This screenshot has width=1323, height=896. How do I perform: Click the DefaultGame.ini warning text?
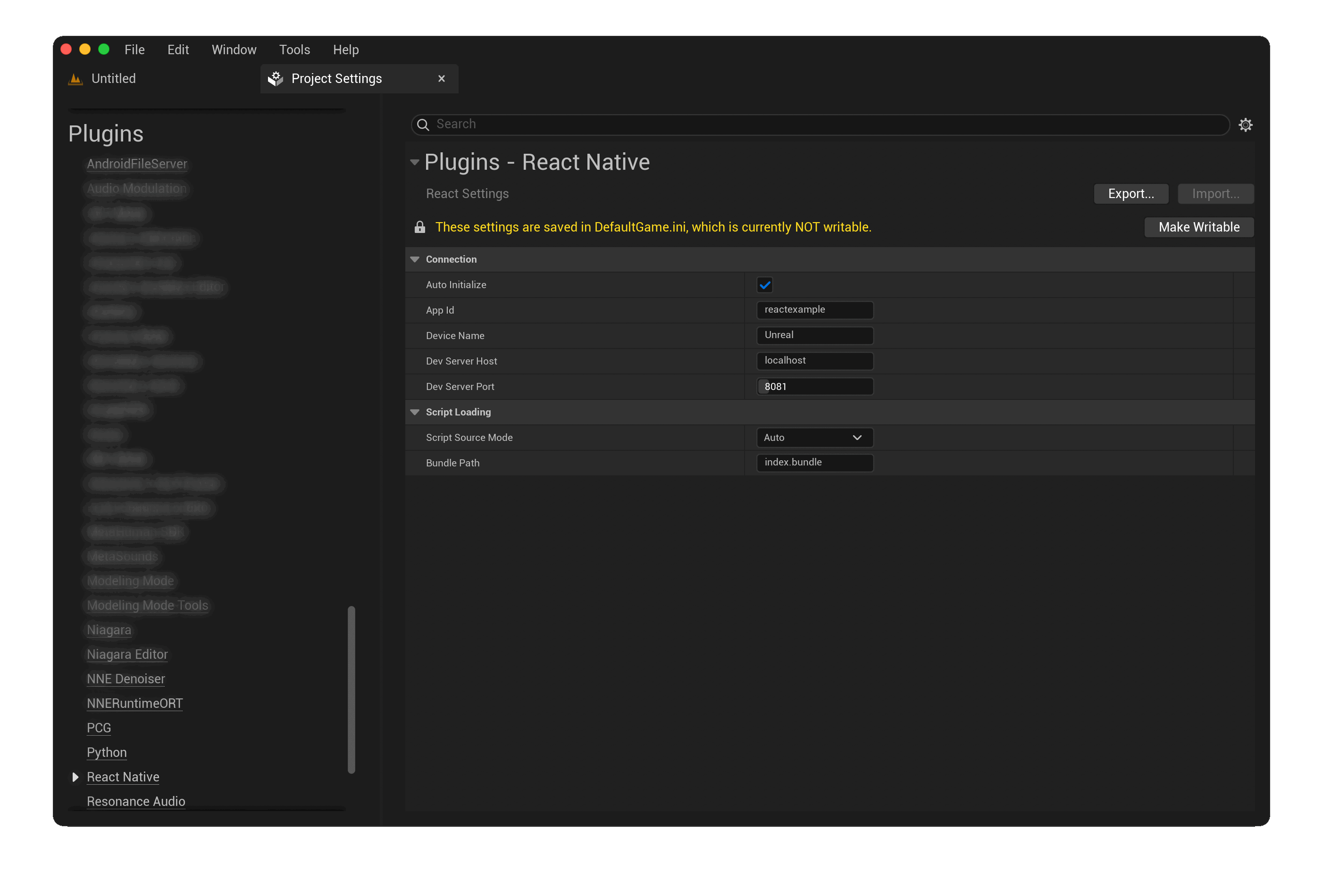pyautogui.click(x=653, y=227)
